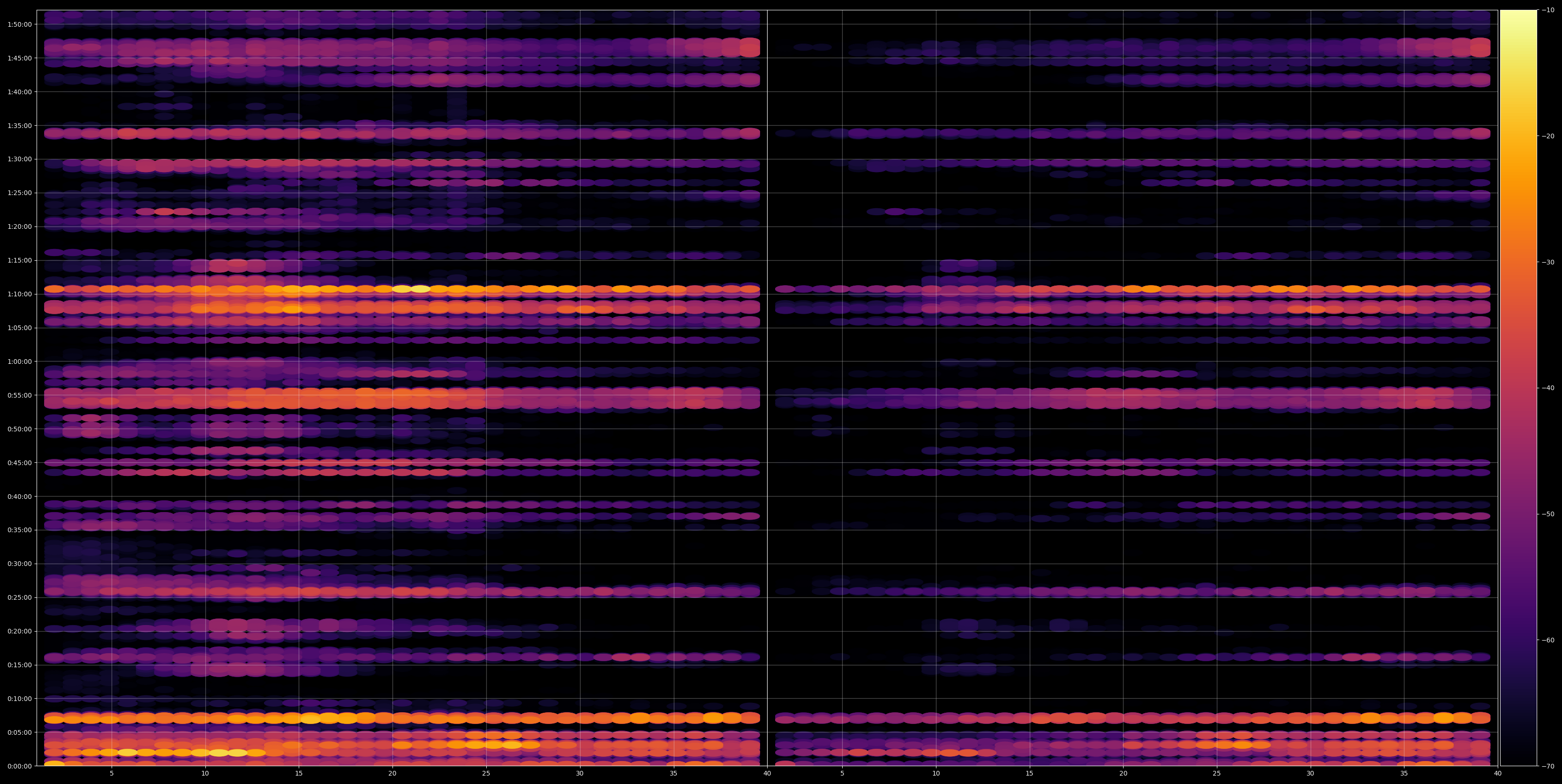Click the 1:05:00 y-axis label
The width and height of the screenshot is (1562, 784).
19,328
